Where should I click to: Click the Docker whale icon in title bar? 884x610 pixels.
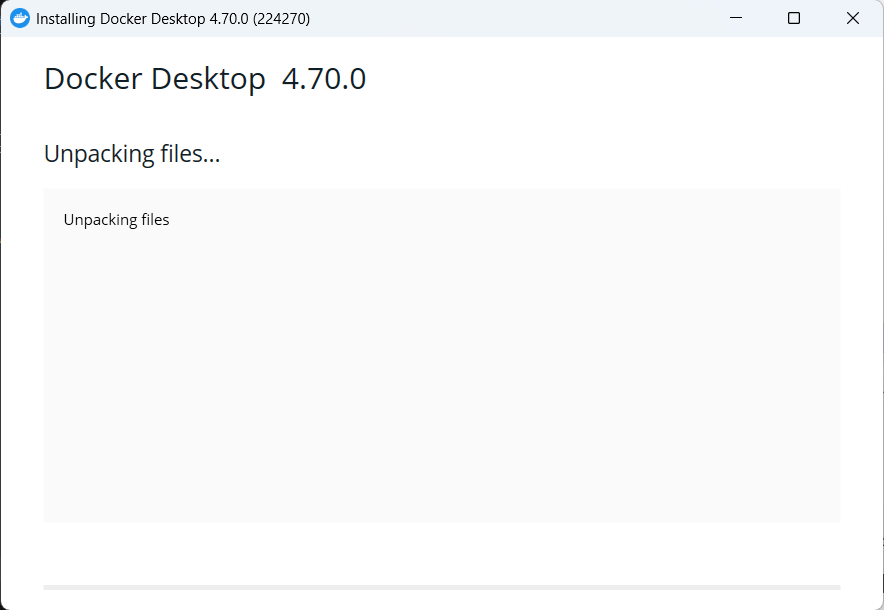pyautogui.click(x=20, y=19)
